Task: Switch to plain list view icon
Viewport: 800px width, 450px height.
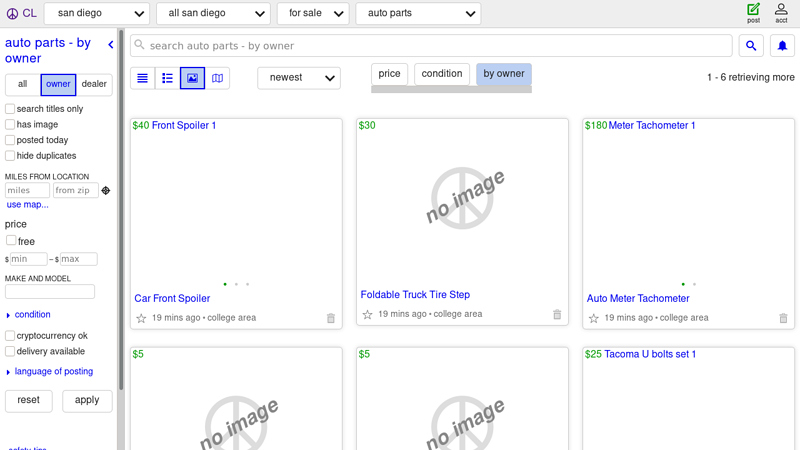Action: click(x=142, y=78)
